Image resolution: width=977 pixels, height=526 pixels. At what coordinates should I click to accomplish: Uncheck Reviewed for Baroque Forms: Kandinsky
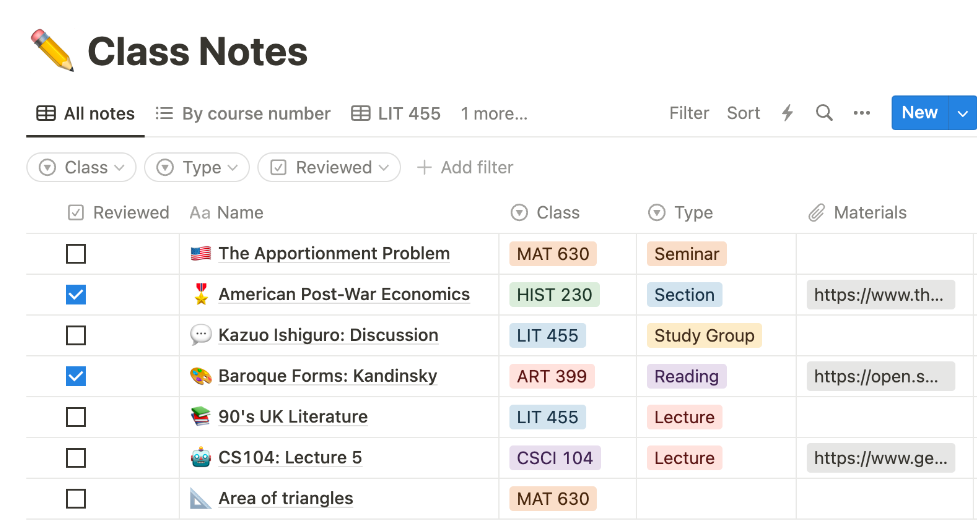tap(76, 376)
